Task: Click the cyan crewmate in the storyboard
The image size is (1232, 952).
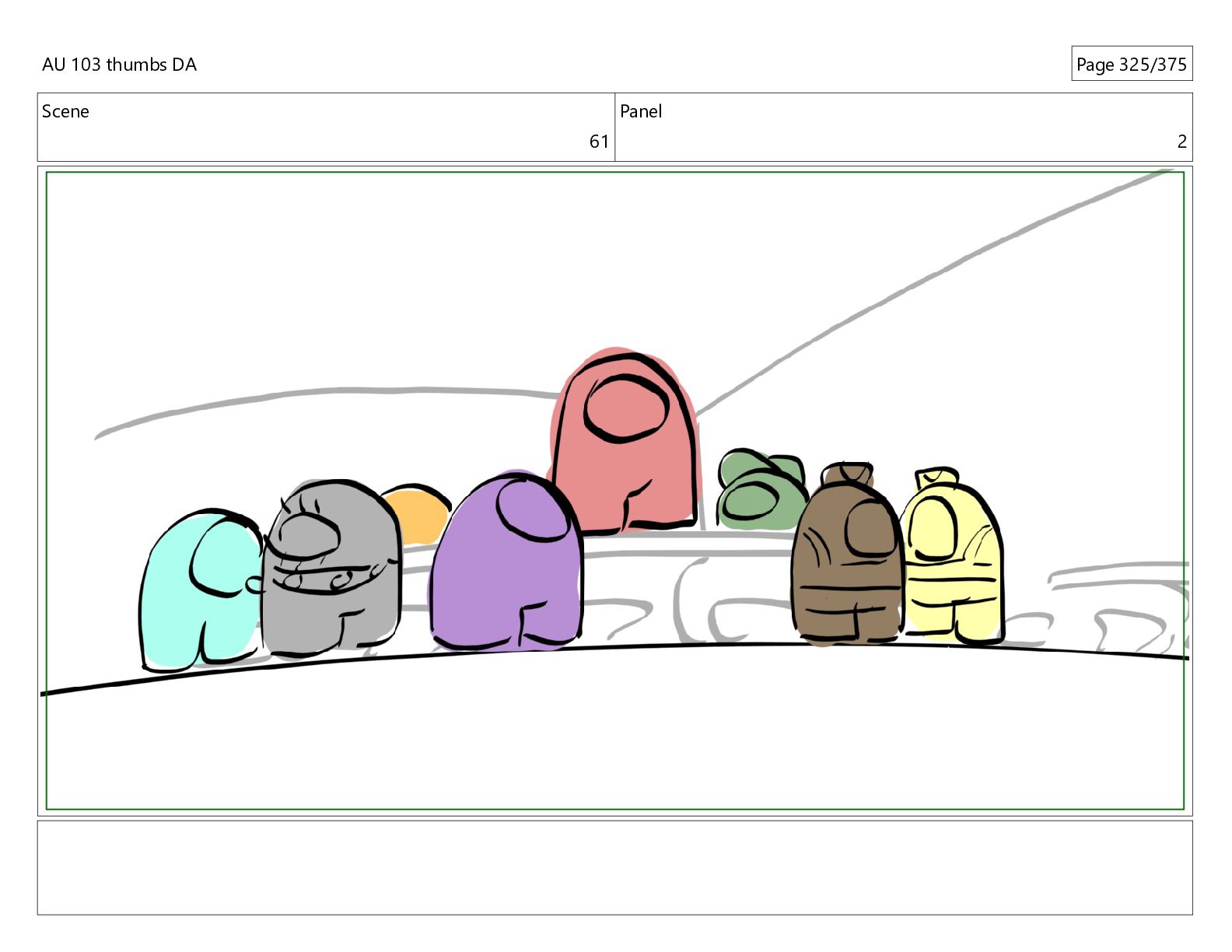Action: pyautogui.click(x=201, y=591)
